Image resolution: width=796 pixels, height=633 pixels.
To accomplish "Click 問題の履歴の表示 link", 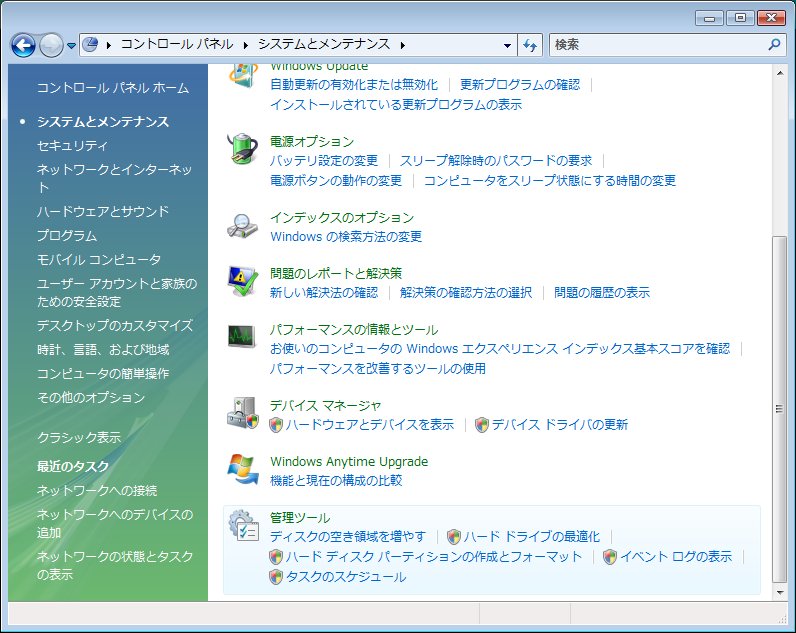I will (x=602, y=292).
